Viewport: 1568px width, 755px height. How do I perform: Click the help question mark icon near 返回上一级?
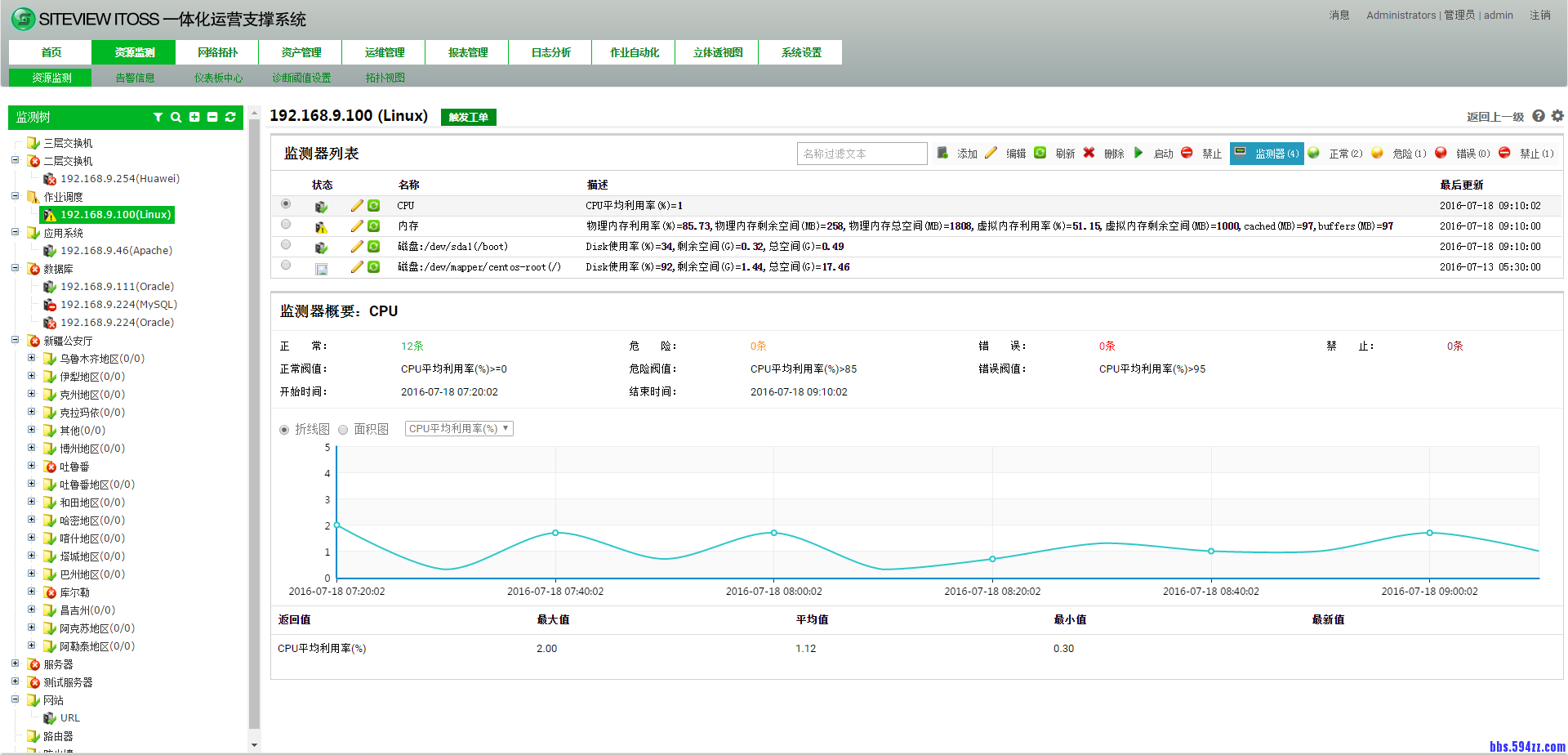(x=1539, y=116)
